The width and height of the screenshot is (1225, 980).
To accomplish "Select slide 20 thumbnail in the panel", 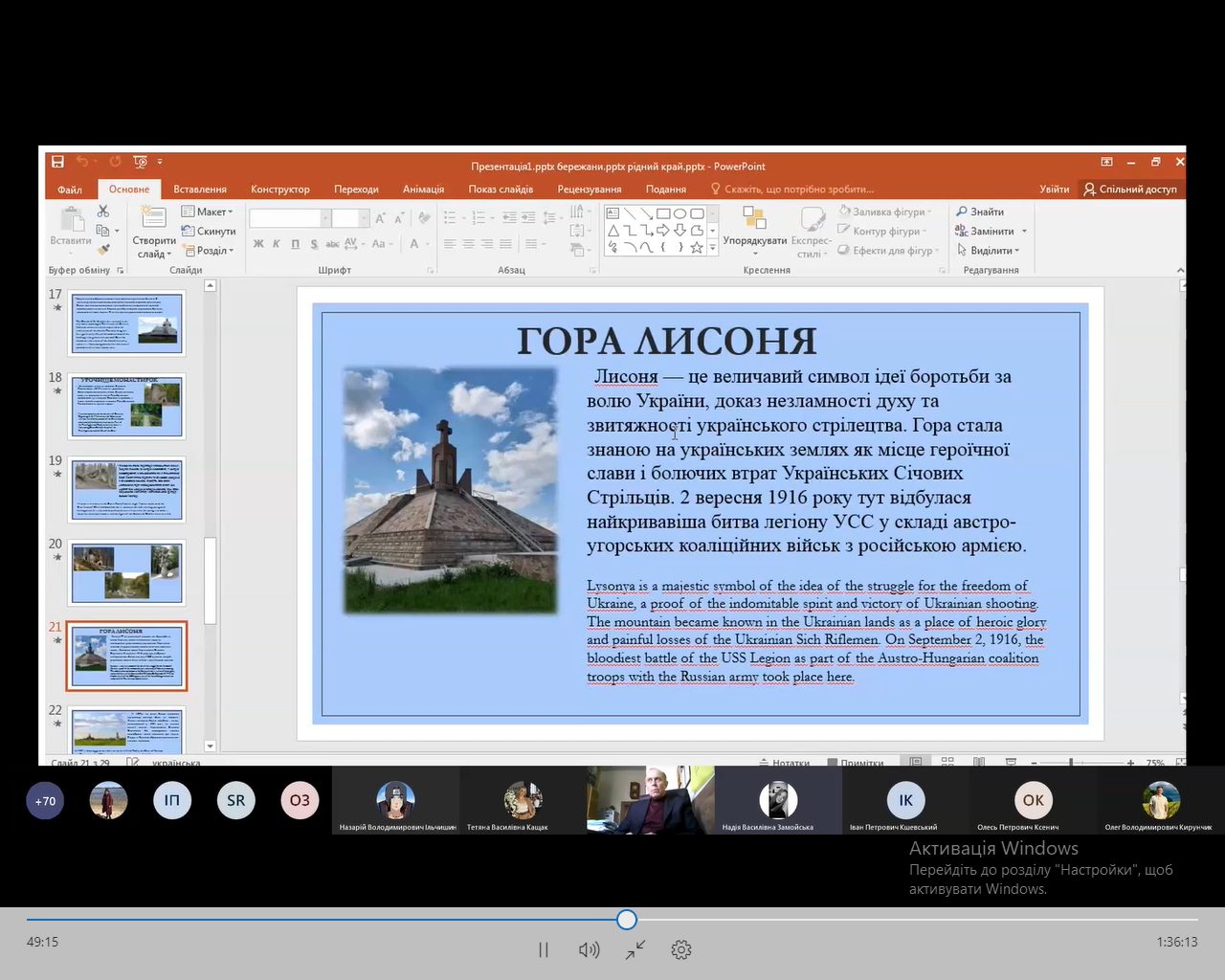I will tap(126, 572).
